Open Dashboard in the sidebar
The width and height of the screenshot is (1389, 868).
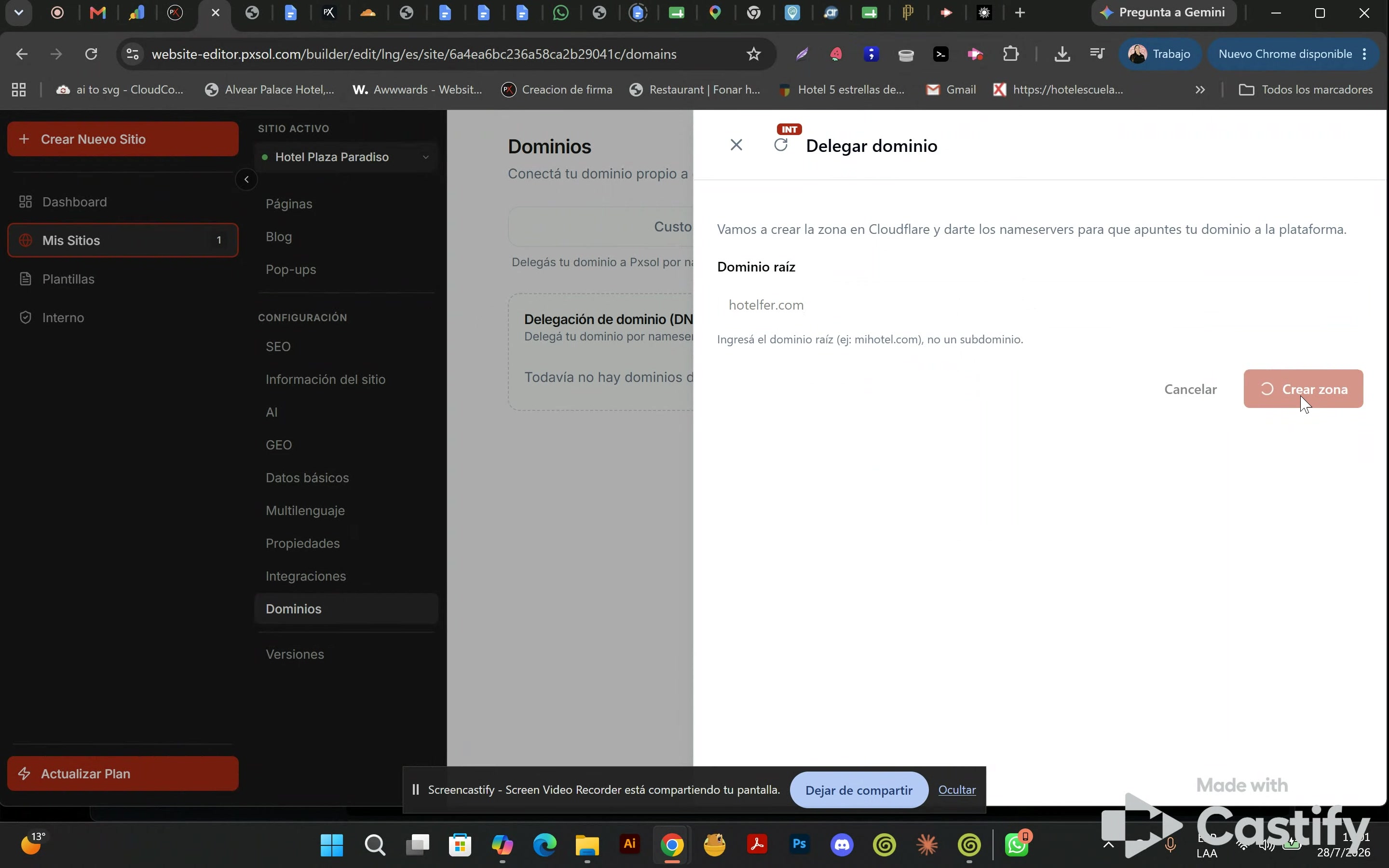tap(123, 202)
